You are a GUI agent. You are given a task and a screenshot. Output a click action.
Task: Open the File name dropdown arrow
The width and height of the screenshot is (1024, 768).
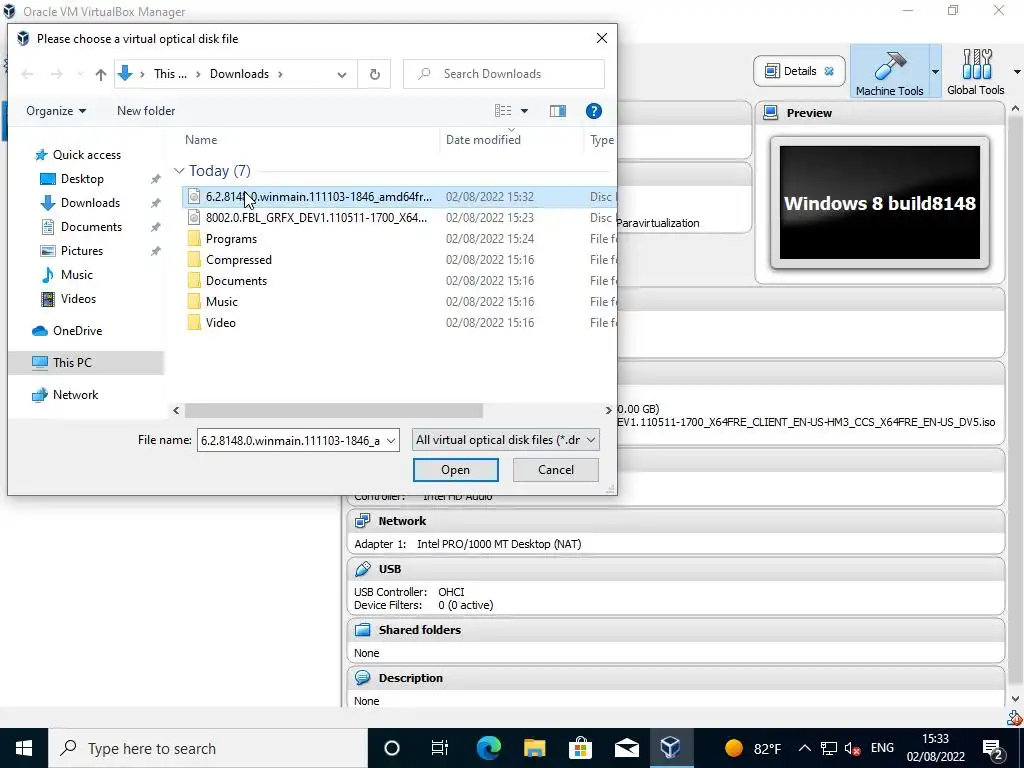[391, 440]
